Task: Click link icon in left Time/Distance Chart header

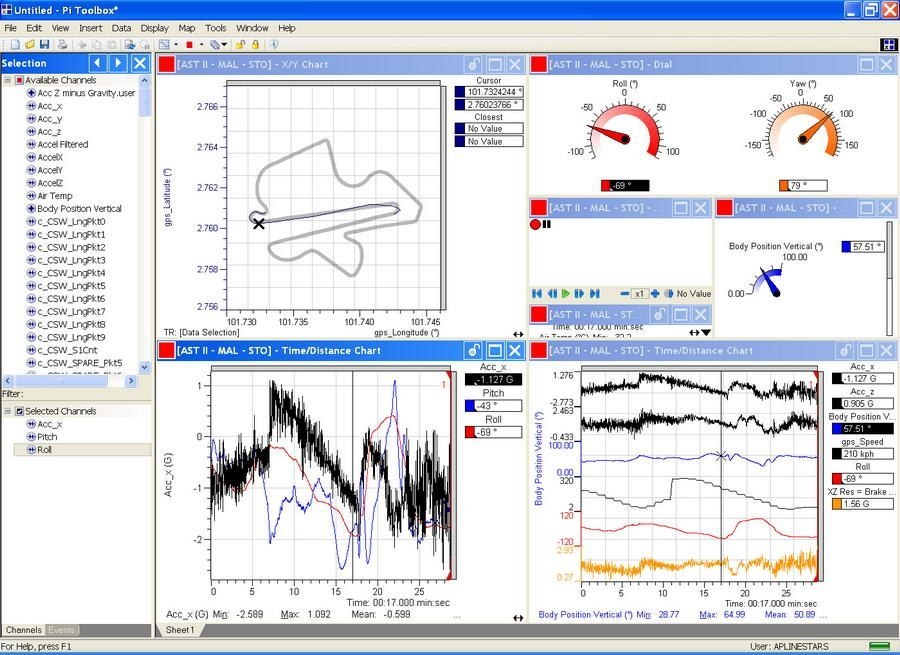Action: click(x=474, y=350)
